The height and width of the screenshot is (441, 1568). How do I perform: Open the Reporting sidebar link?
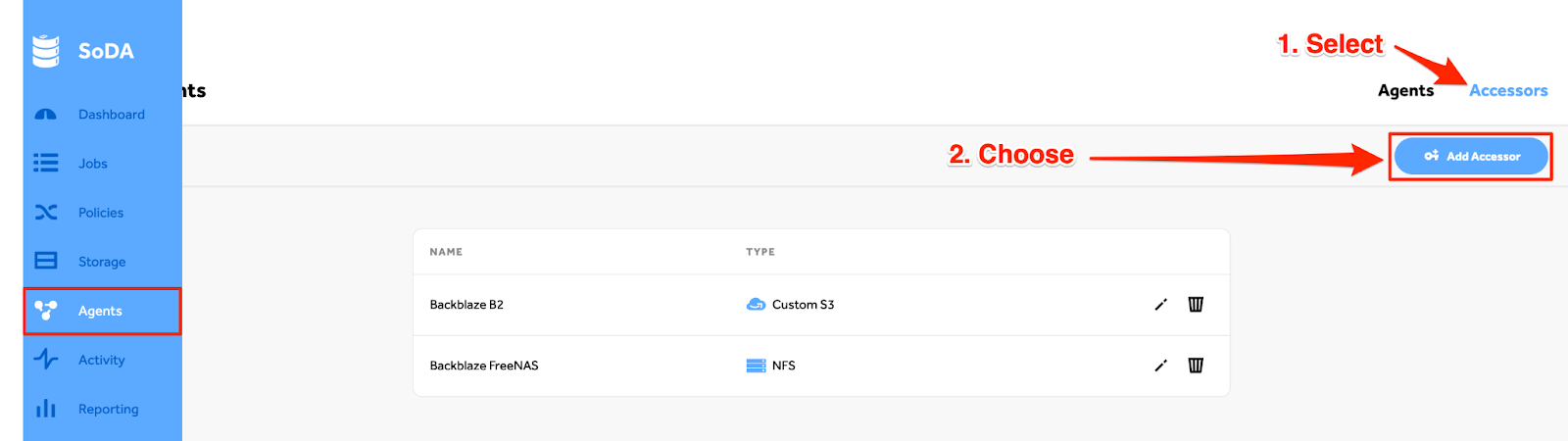(109, 409)
